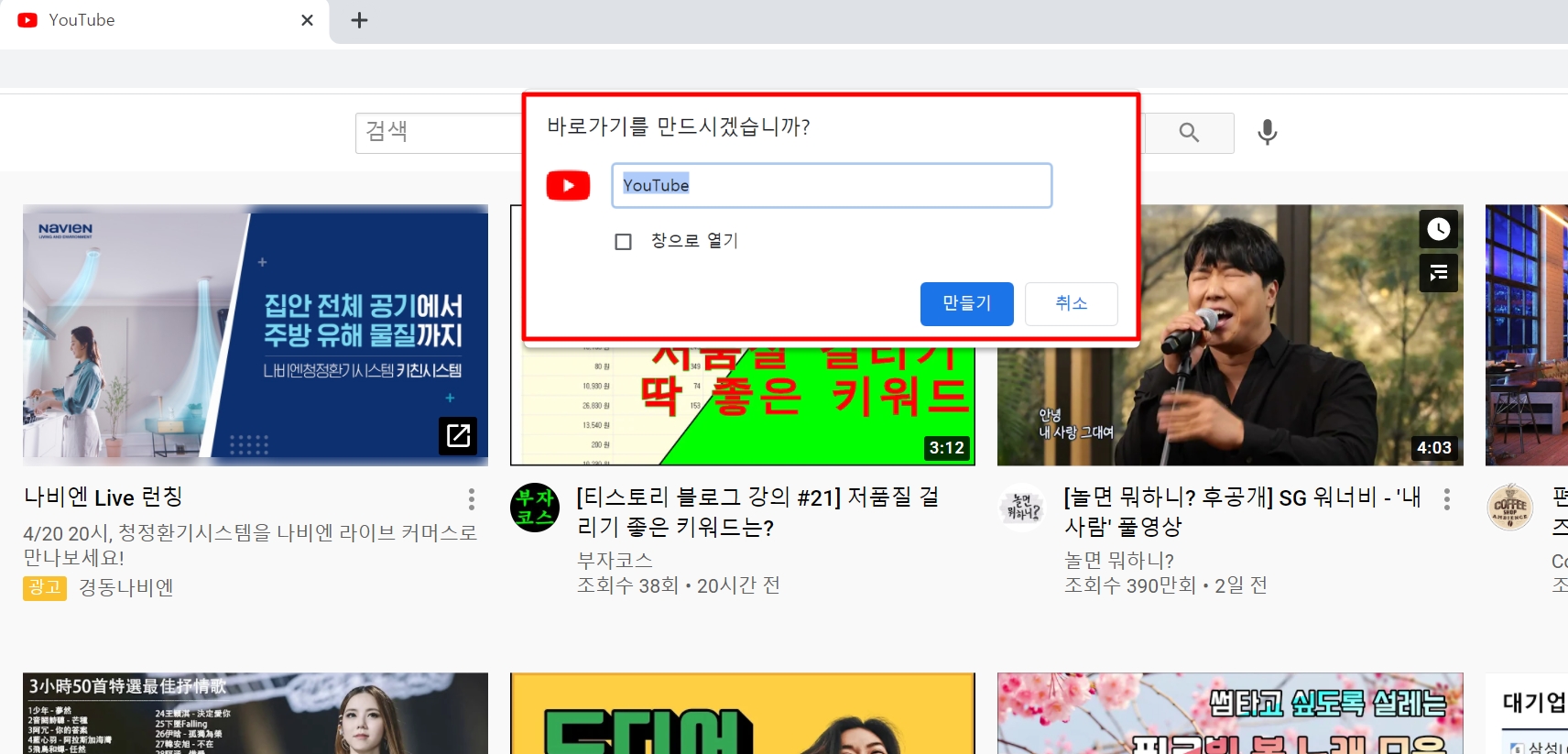Activate voice search microphone icon

(1268, 133)
